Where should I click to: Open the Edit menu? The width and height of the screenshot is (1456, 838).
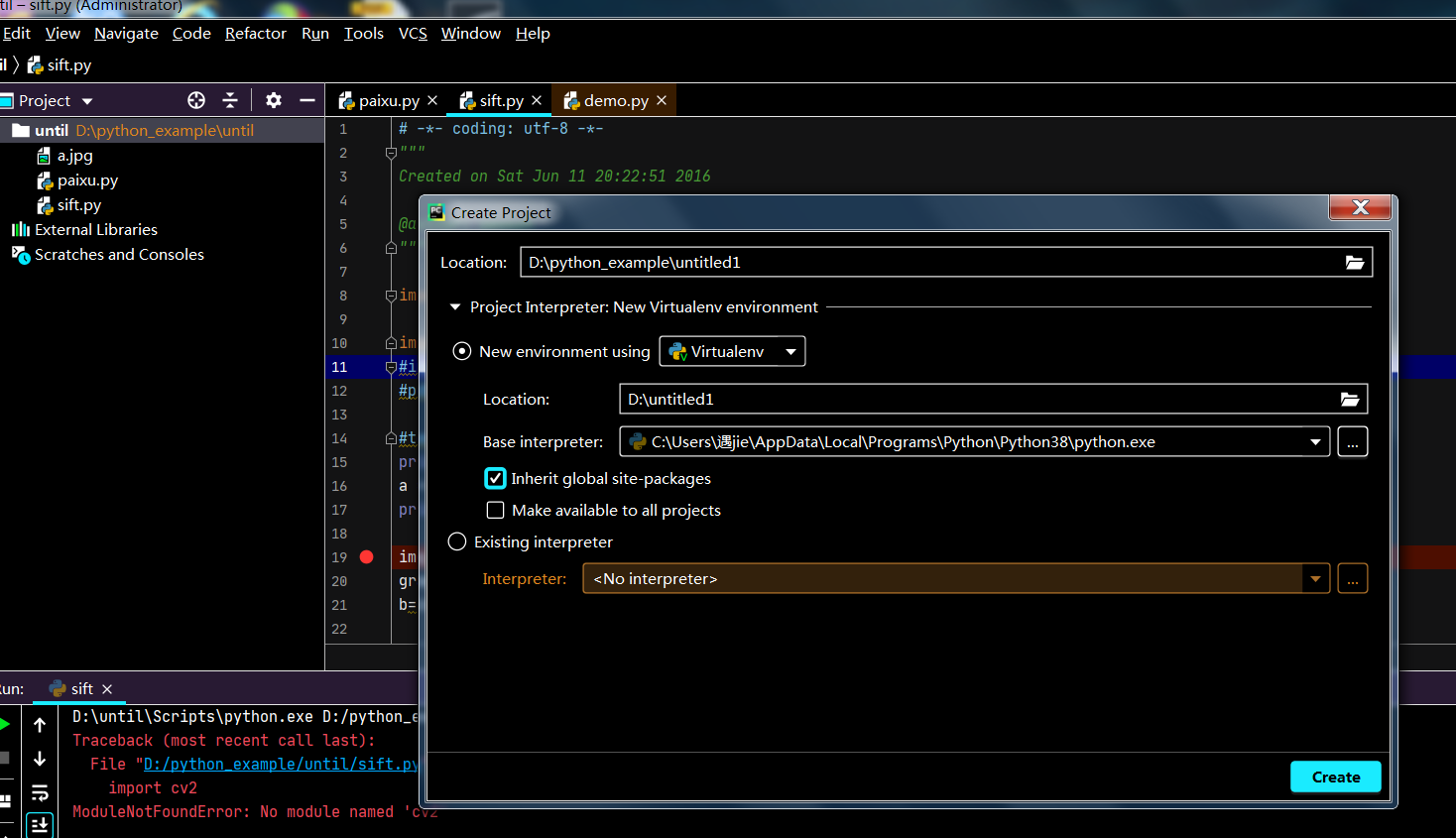(x=16, y=34)
